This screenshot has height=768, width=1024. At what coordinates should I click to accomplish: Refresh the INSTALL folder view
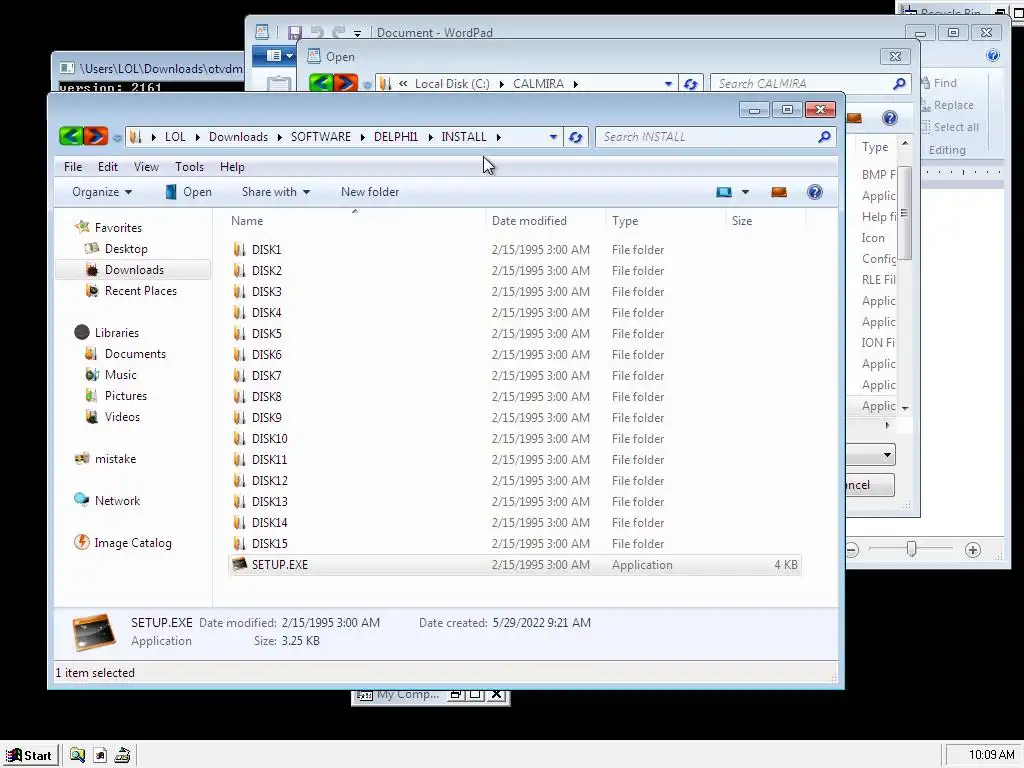(575, 137)
